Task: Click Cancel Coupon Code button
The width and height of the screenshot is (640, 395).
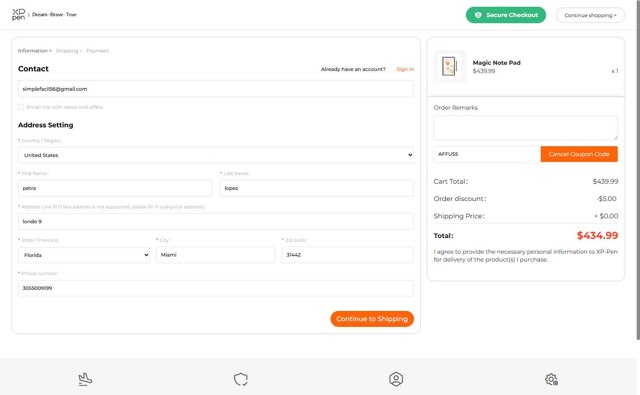Action: point(579,154)
